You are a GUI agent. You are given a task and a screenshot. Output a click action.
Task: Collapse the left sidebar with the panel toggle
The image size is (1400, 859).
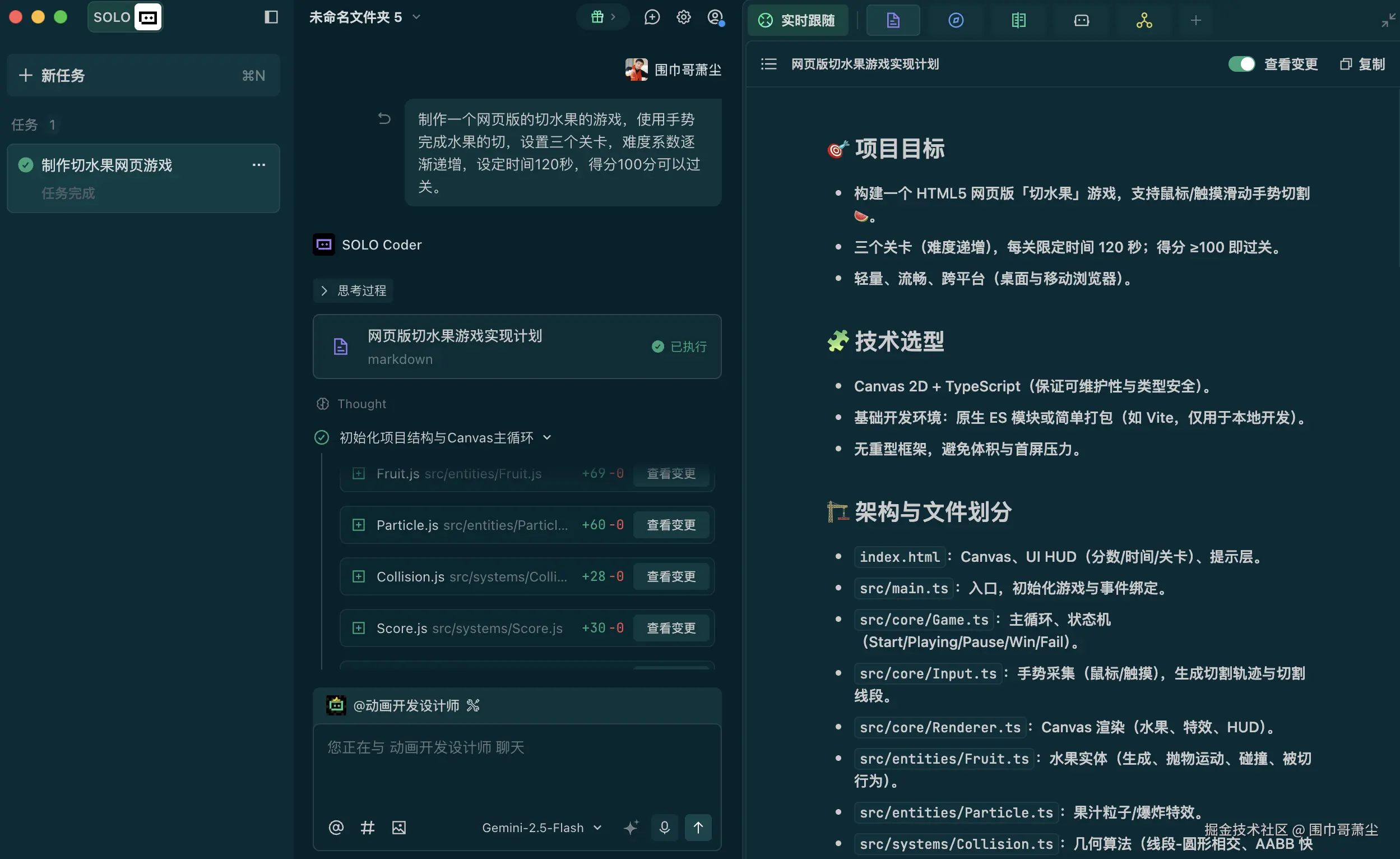(x=271, y=17)
